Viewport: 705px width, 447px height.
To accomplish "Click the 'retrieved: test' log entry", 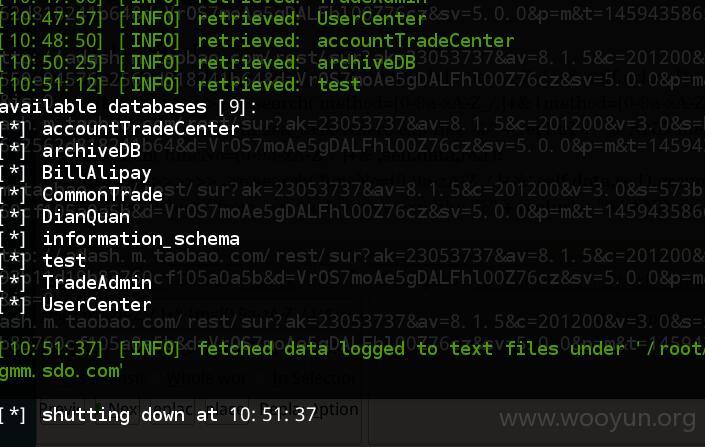I will pos(279,85).
